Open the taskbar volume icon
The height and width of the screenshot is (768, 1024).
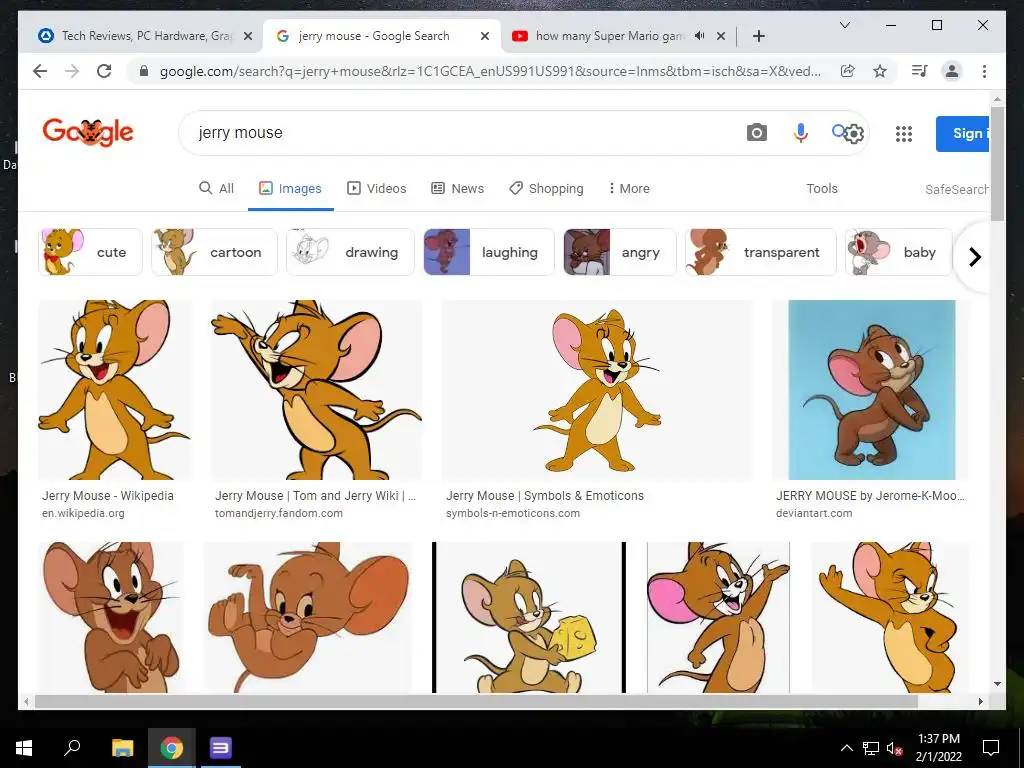pos(894,748)
